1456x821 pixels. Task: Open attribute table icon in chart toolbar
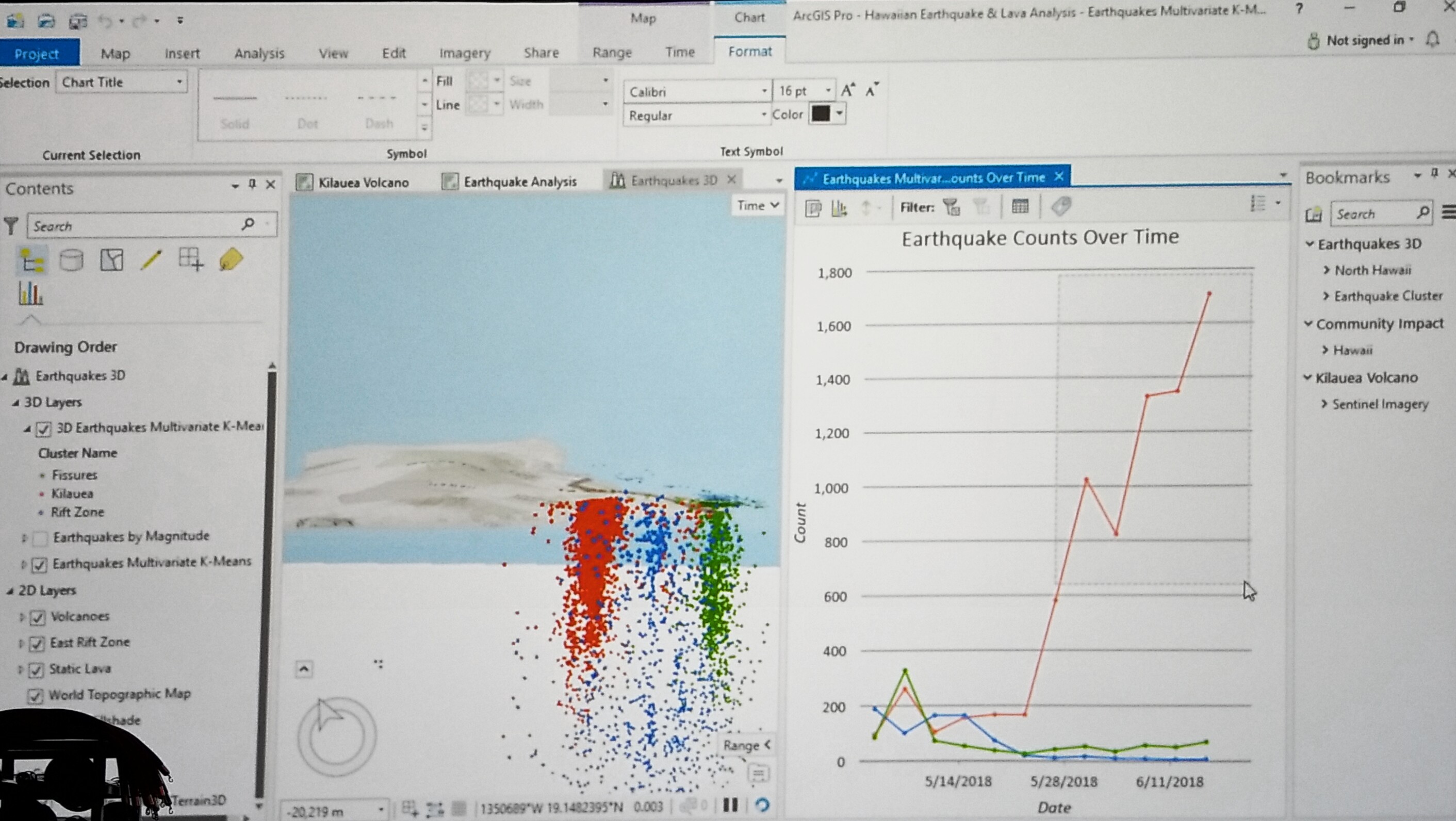[x=1020, y=206]
